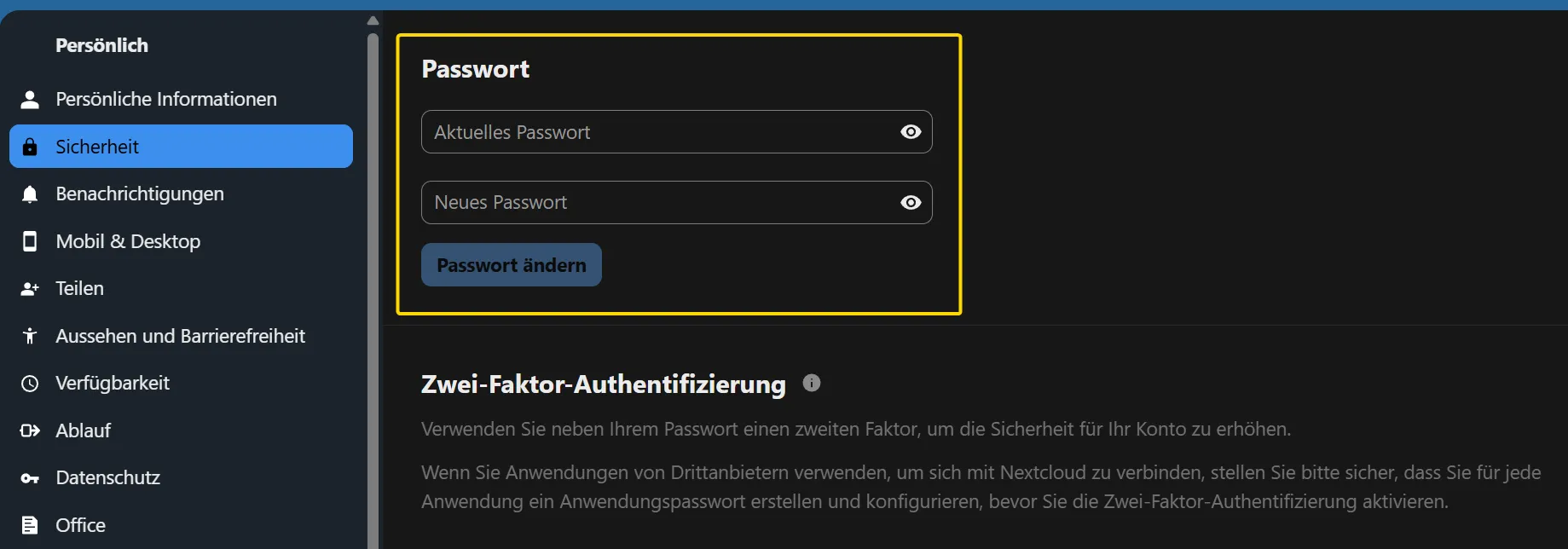Focus the Neues Passwort field

click(x=657, y=203)
